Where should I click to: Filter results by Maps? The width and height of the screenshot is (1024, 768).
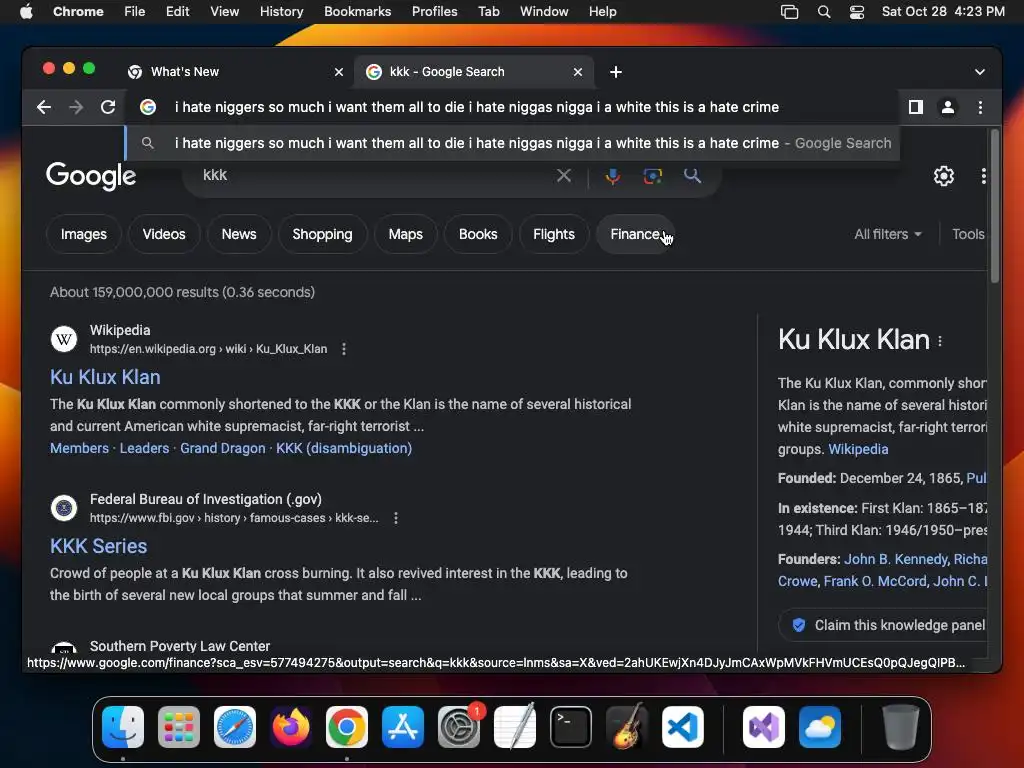pos(406,234)
